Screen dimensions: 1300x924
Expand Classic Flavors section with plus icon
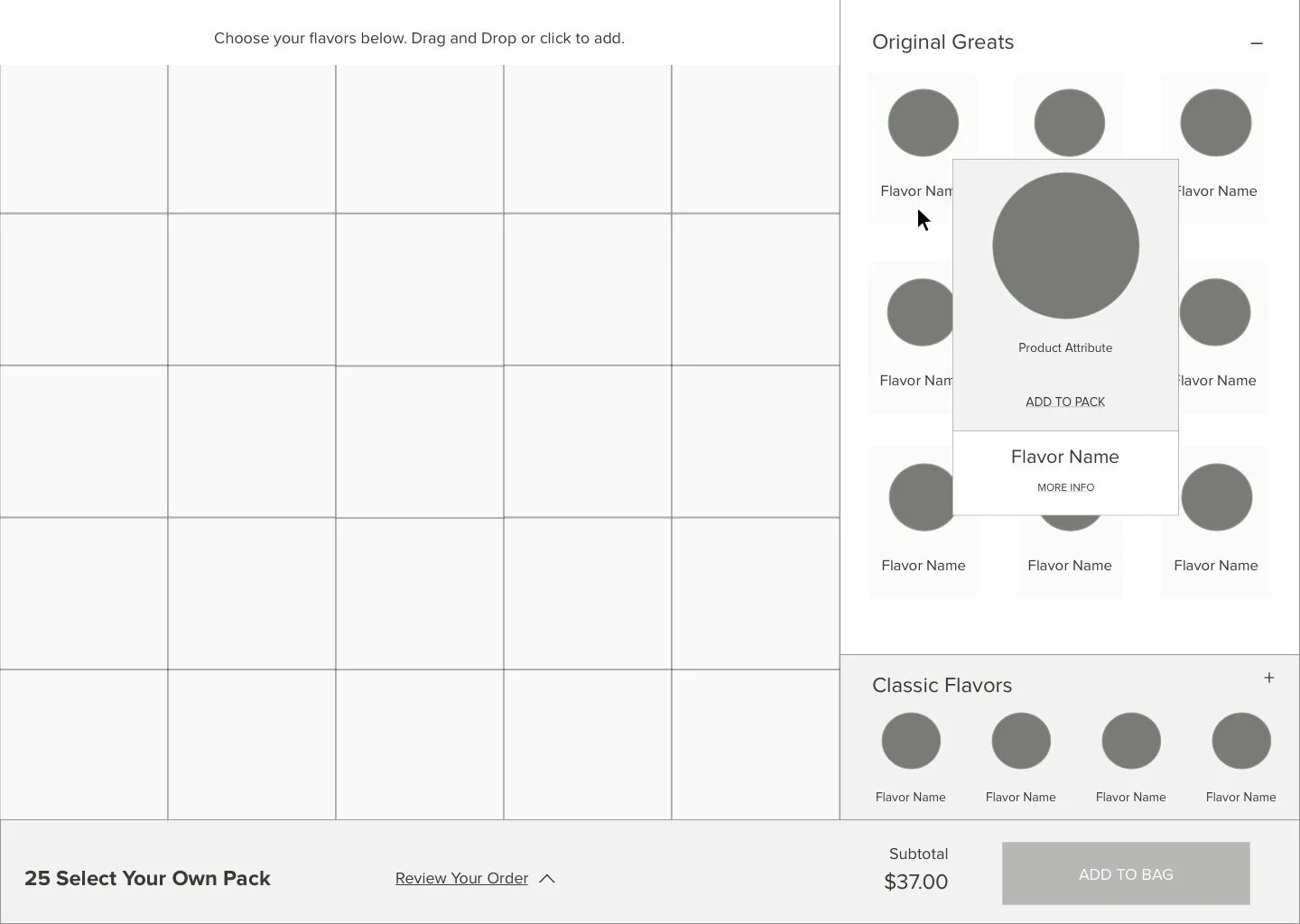tap(1268, 678)
